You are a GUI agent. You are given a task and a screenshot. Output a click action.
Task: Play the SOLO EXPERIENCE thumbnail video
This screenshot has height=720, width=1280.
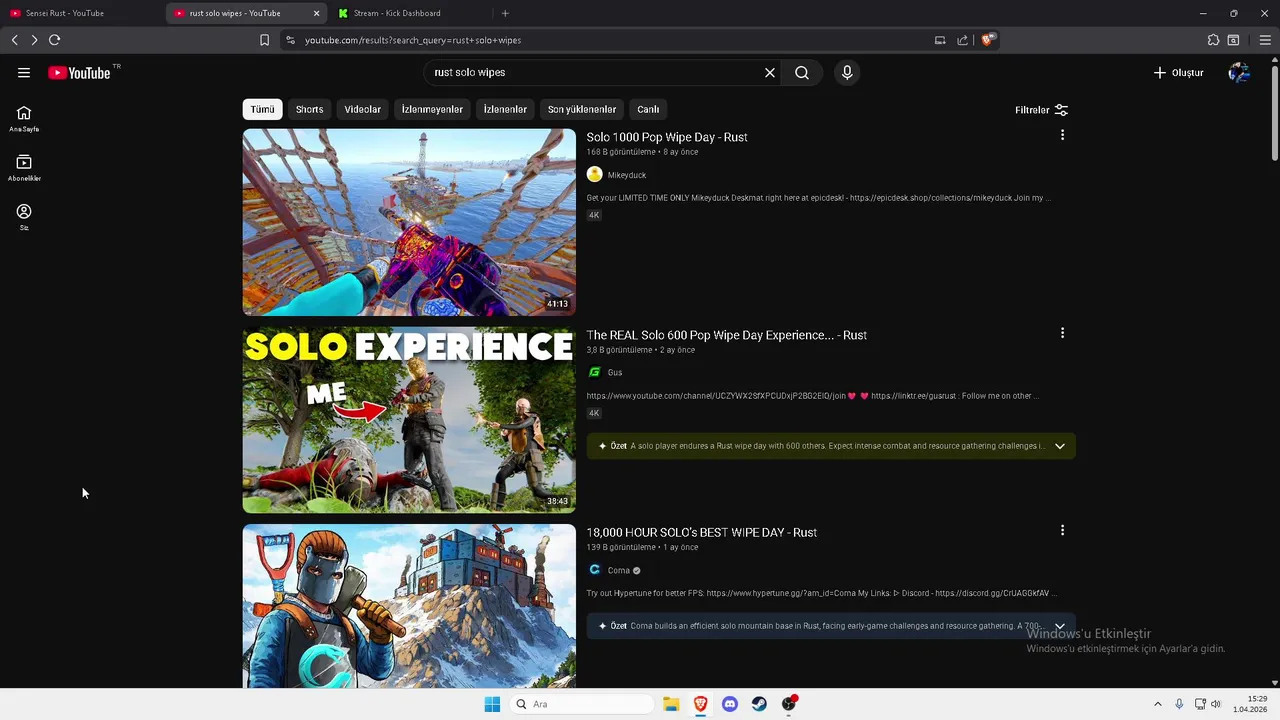click(x=409, y=420)
